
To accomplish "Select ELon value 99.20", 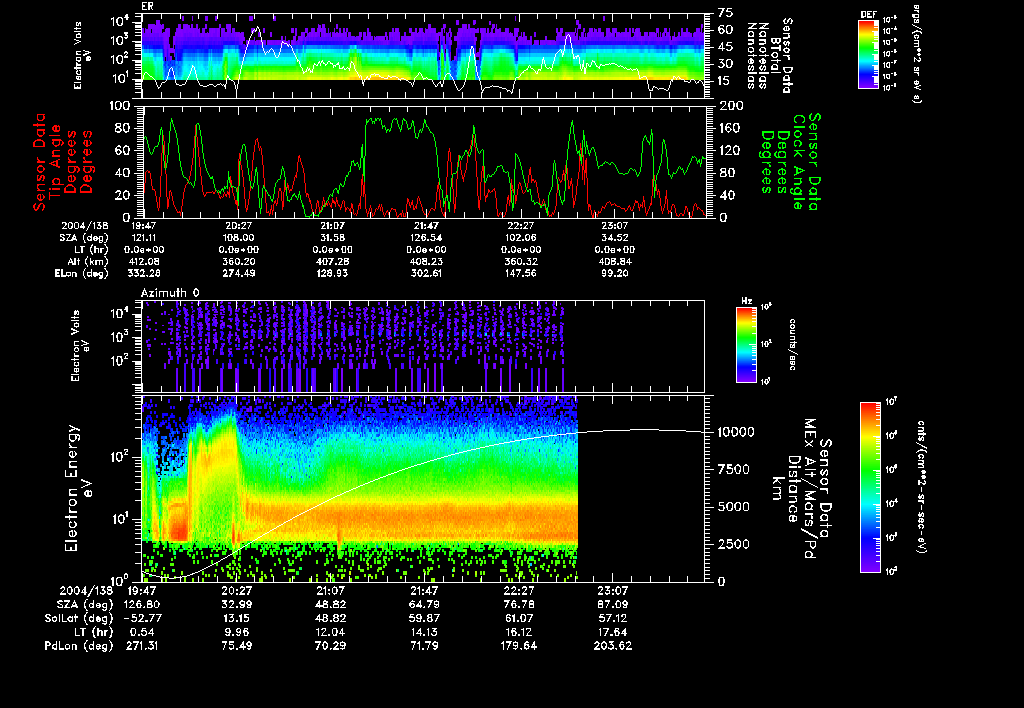I will pyautogui.click(x=615, y=273).
